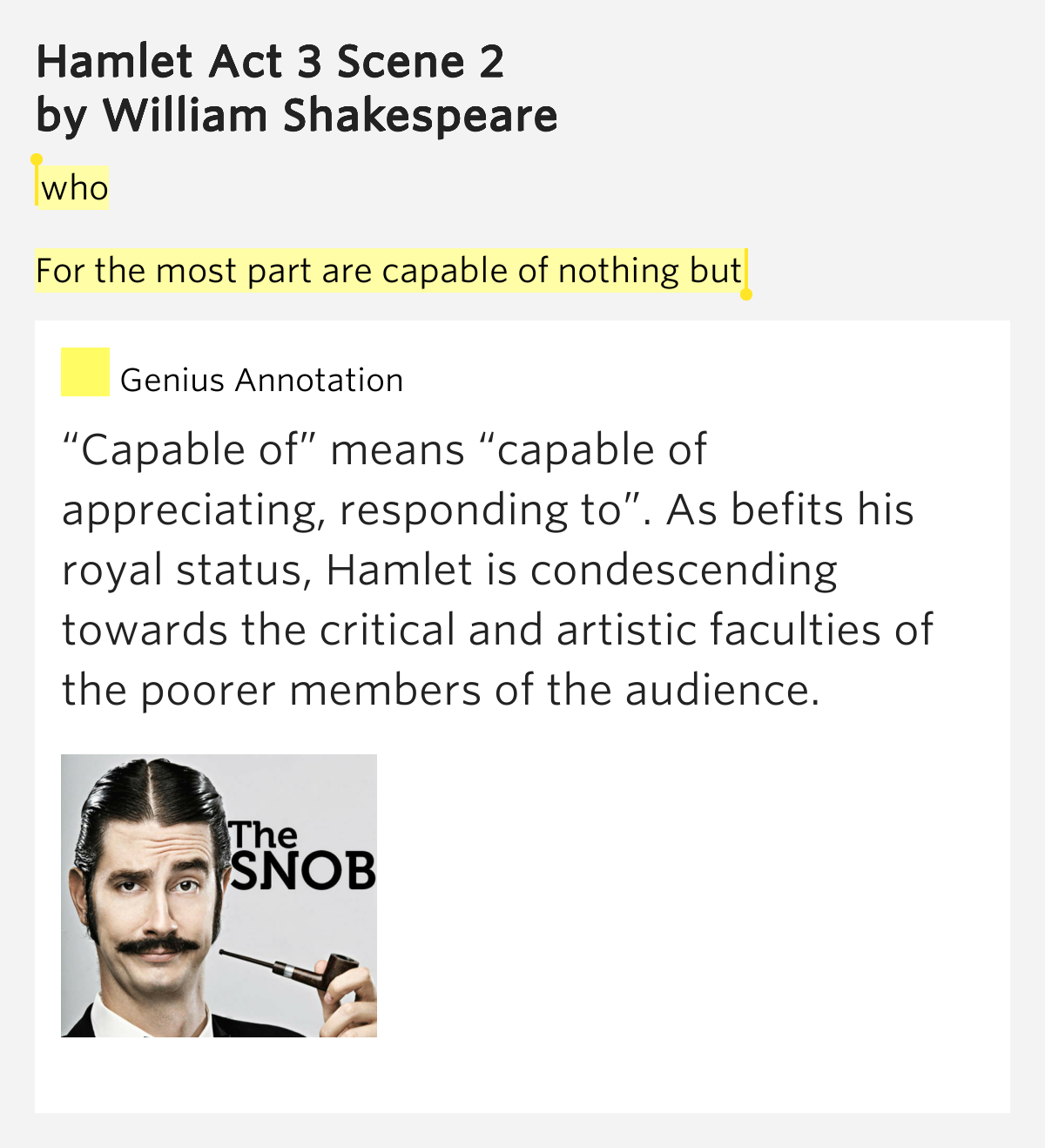Click the word "nothing" in the highlighted line
Image resolution: width=1045 pixels, height=1148 pixels.
coord(618,271)
